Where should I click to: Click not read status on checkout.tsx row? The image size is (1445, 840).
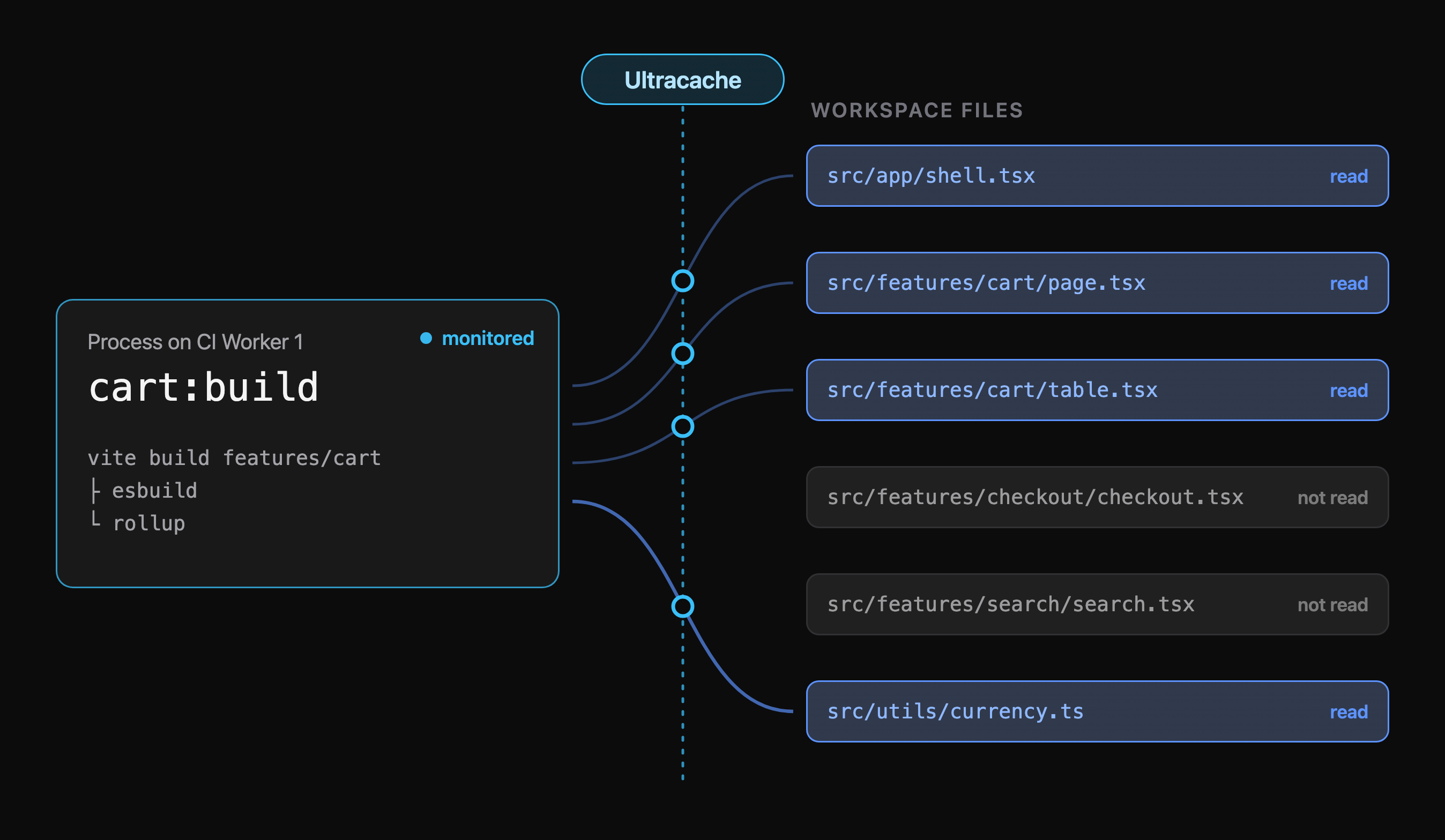tap(1332, 498)
